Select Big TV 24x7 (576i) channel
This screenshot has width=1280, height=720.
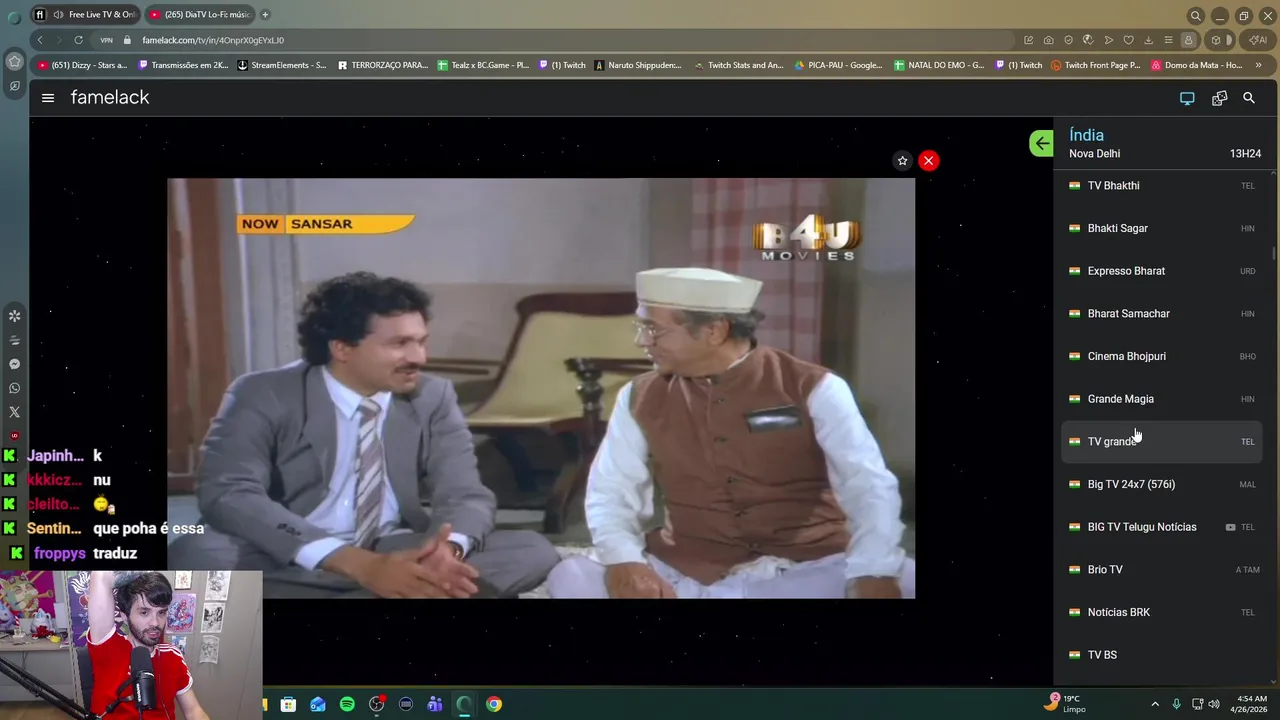1161,484
